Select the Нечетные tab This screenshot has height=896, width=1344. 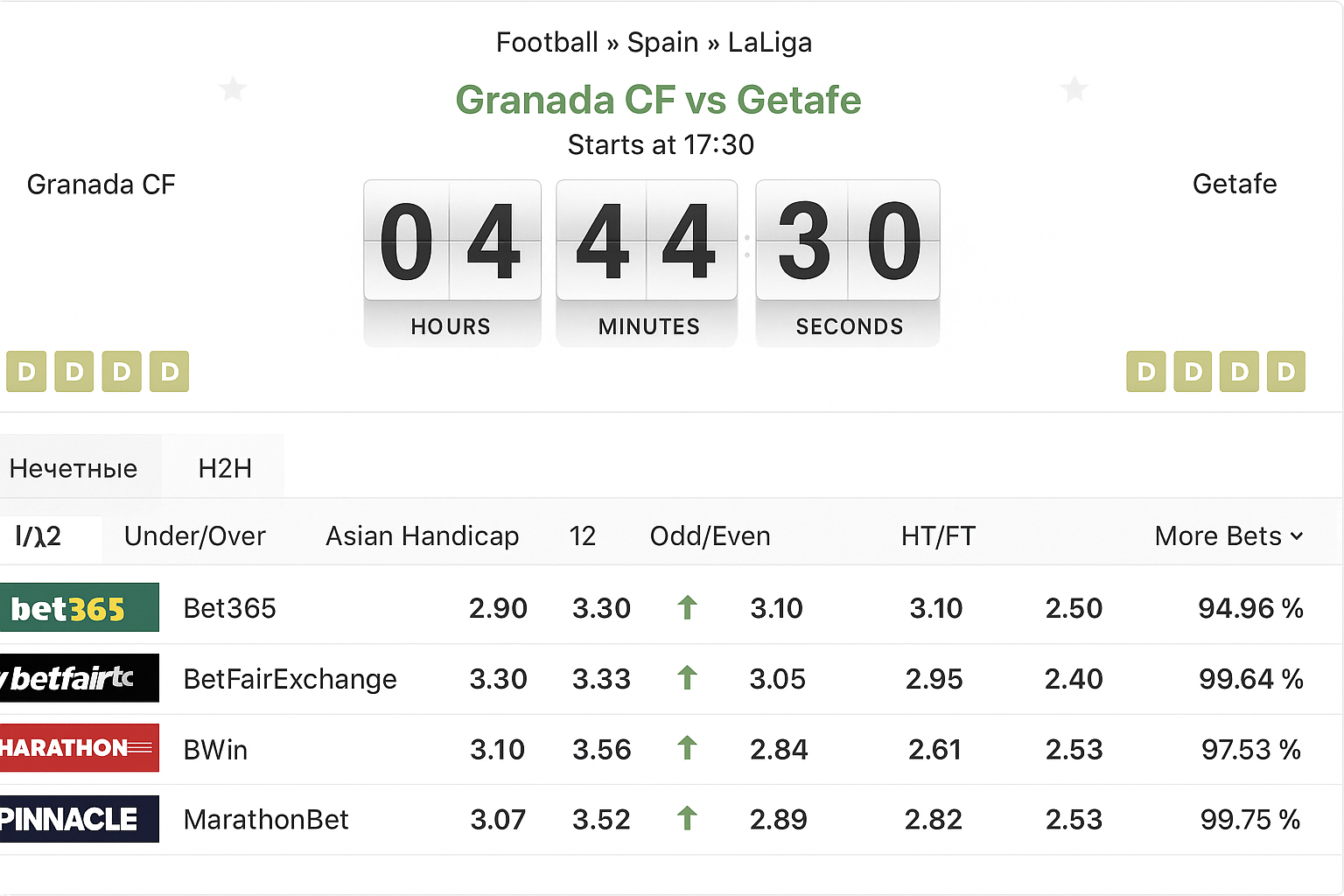coord(73,468)
